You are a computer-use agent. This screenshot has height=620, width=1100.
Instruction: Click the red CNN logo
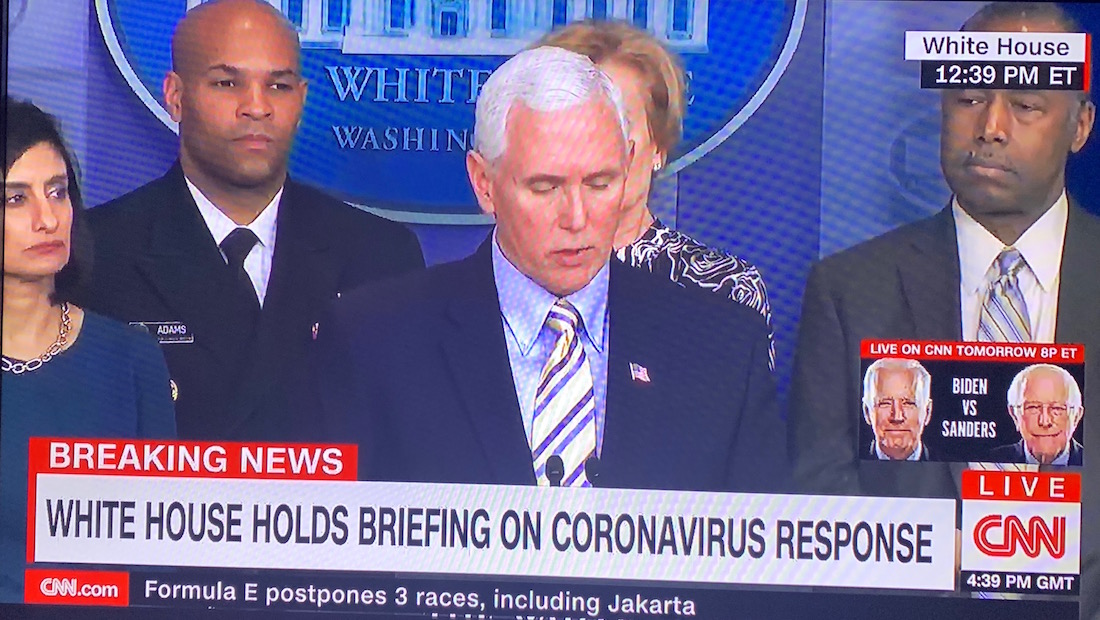[x=1020, y=537]
